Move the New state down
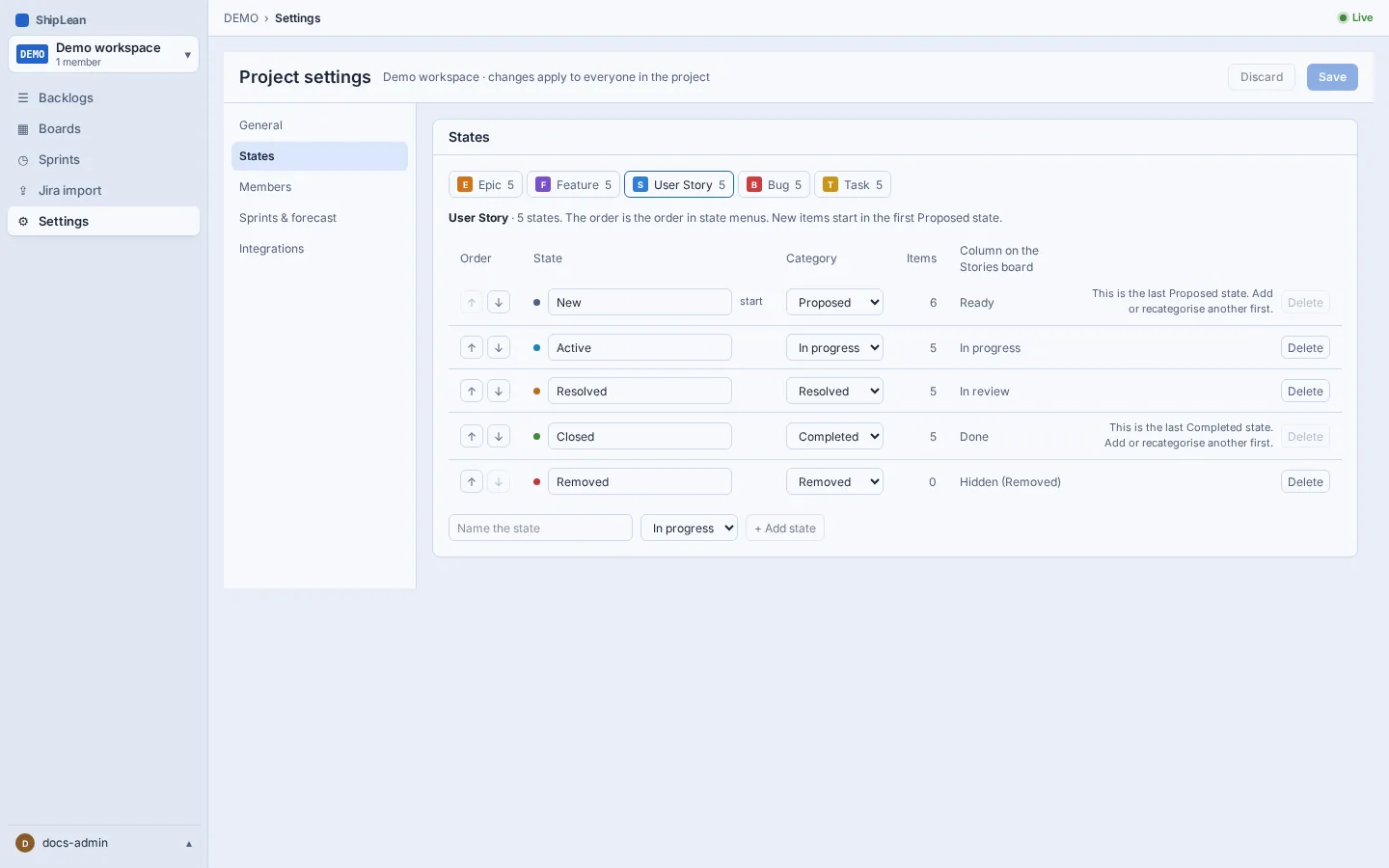Screen dimensions: 1389x868 coord(499,302)
